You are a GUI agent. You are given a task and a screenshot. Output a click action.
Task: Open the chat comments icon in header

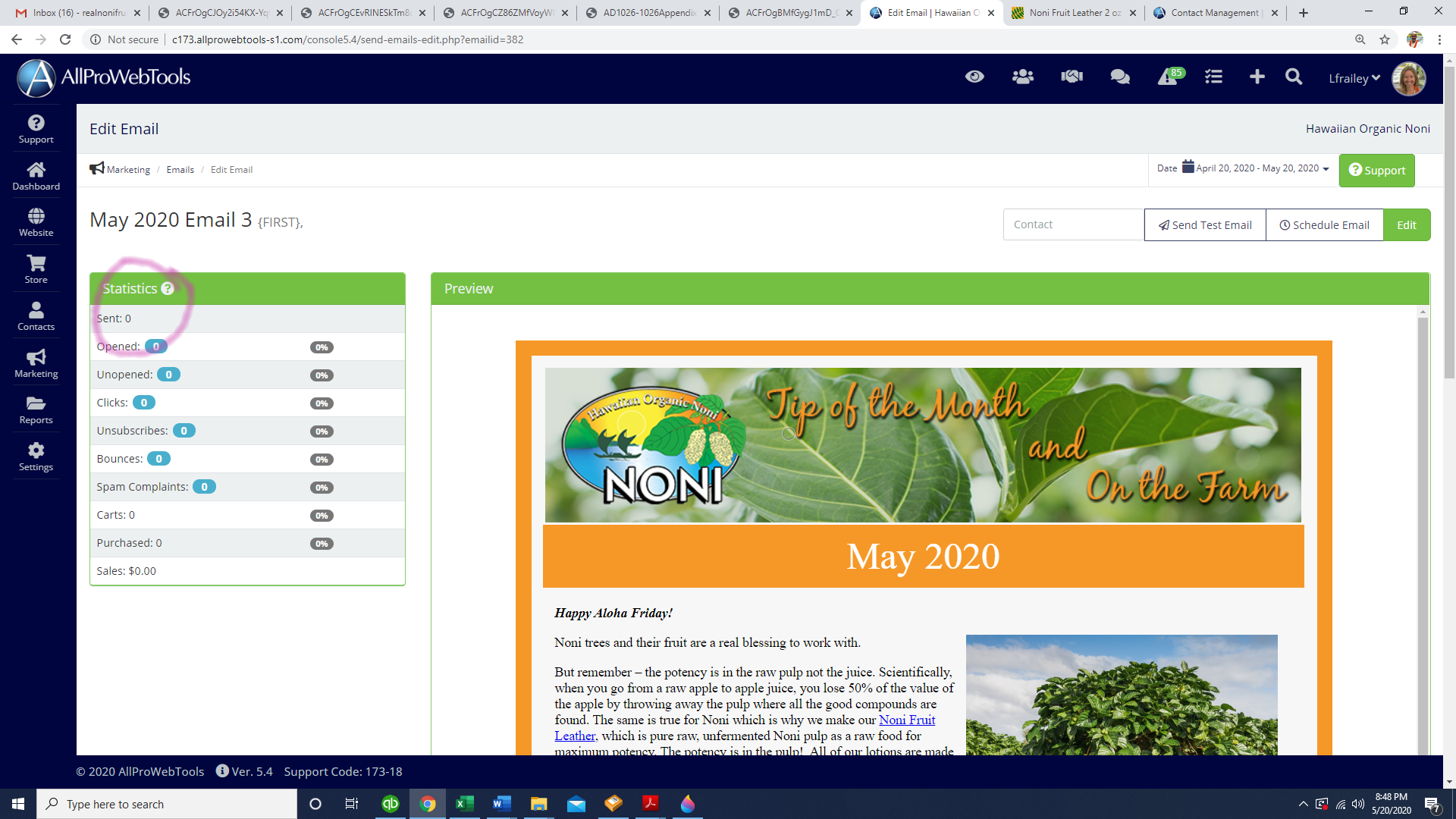tap(1120, 77)
